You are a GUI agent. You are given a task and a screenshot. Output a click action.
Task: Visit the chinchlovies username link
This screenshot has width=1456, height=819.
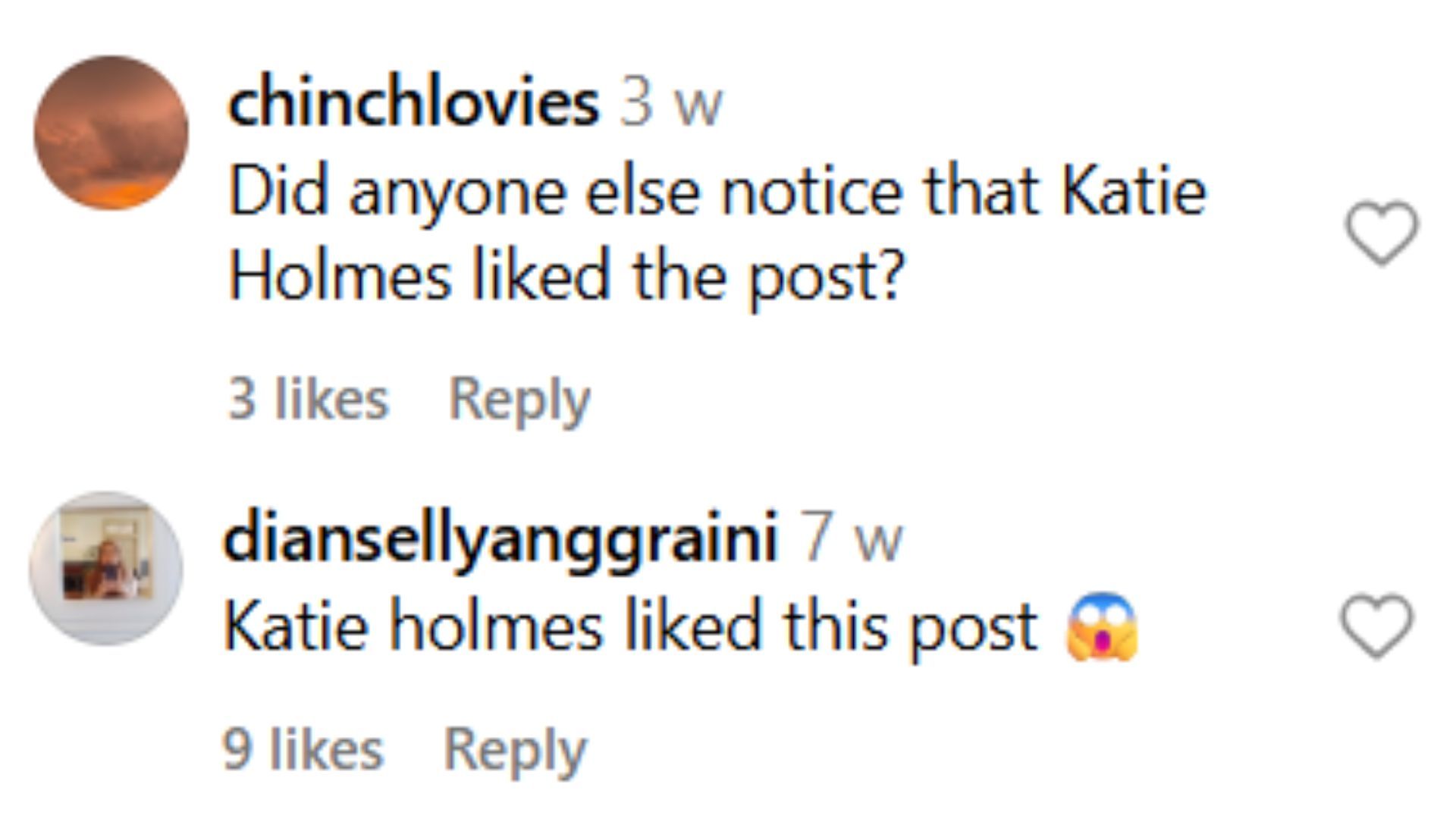413,103
